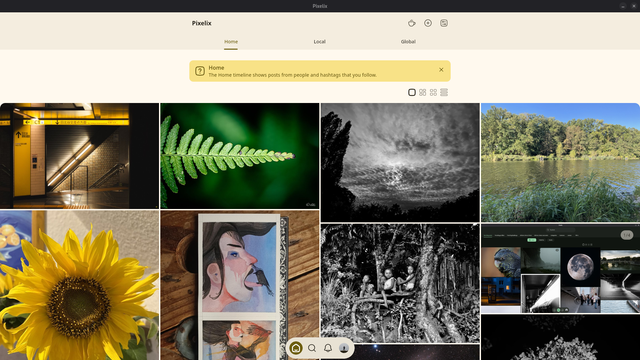
Task: Switch to the Home timeline tab
Action: 231,42
